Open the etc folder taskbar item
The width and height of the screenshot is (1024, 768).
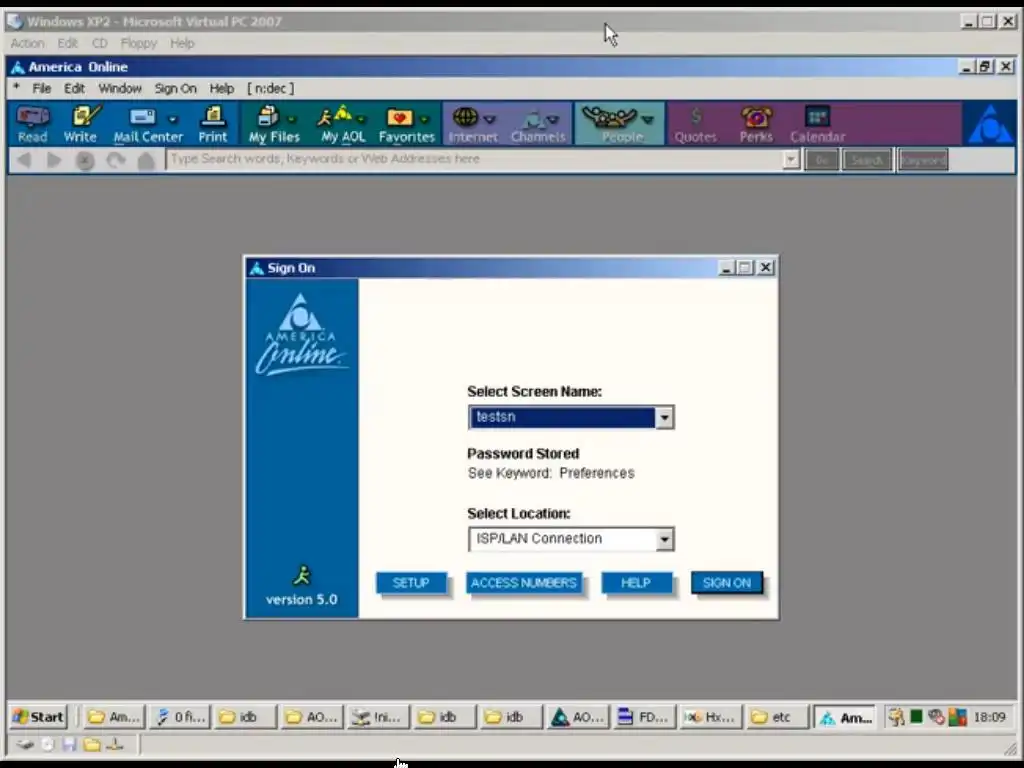click(777, 717)
